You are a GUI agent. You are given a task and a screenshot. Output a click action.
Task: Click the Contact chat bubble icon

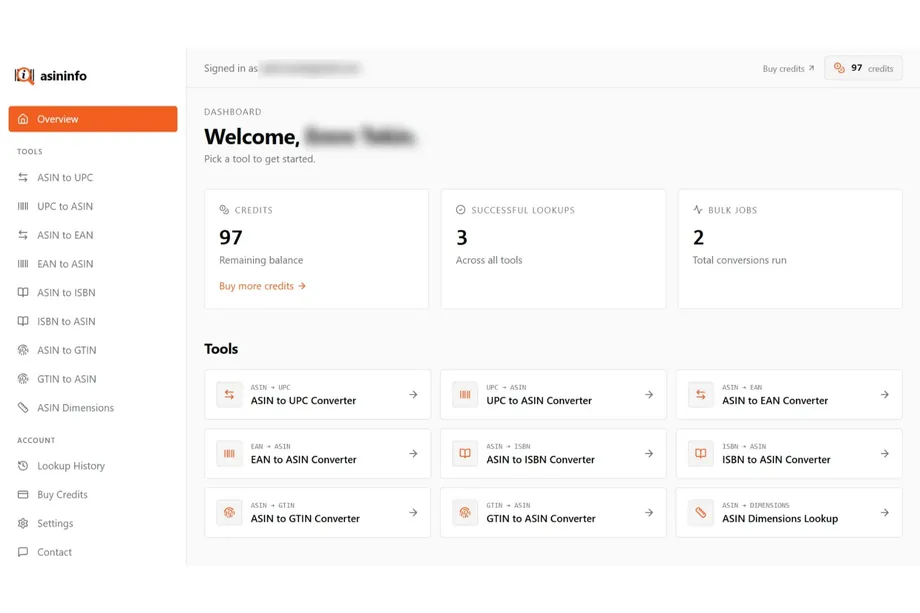click(23, 552)
